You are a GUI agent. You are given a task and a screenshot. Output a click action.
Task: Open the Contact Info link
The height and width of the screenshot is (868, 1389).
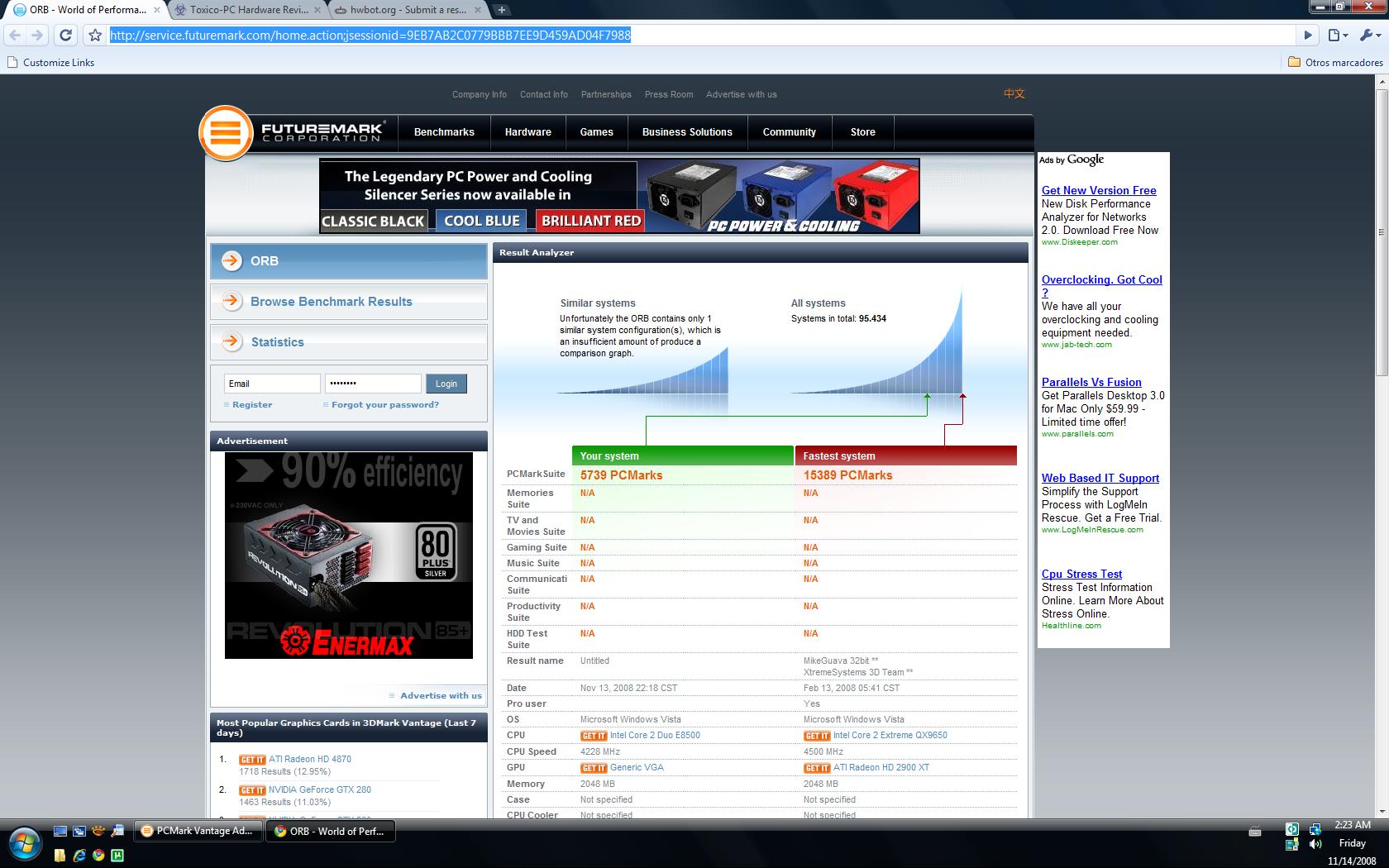click(x=544, y=94)
